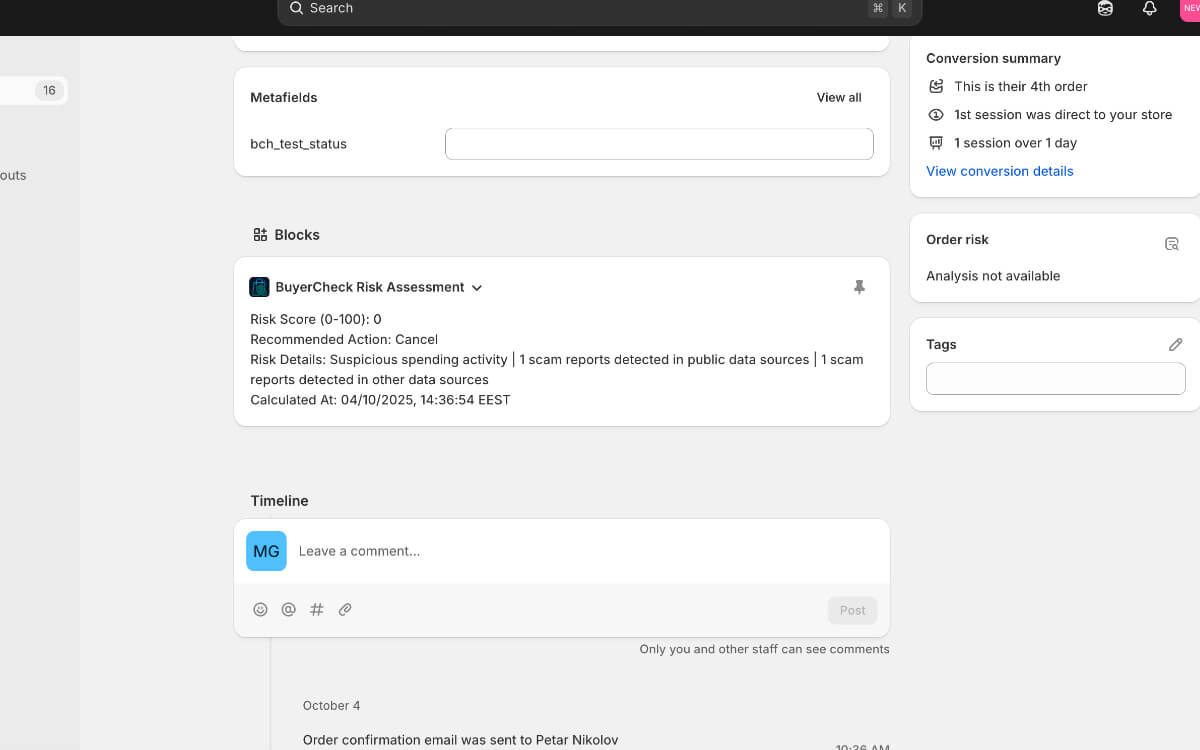Click the 1 session over 1 day icon

(x=936, y=143)
